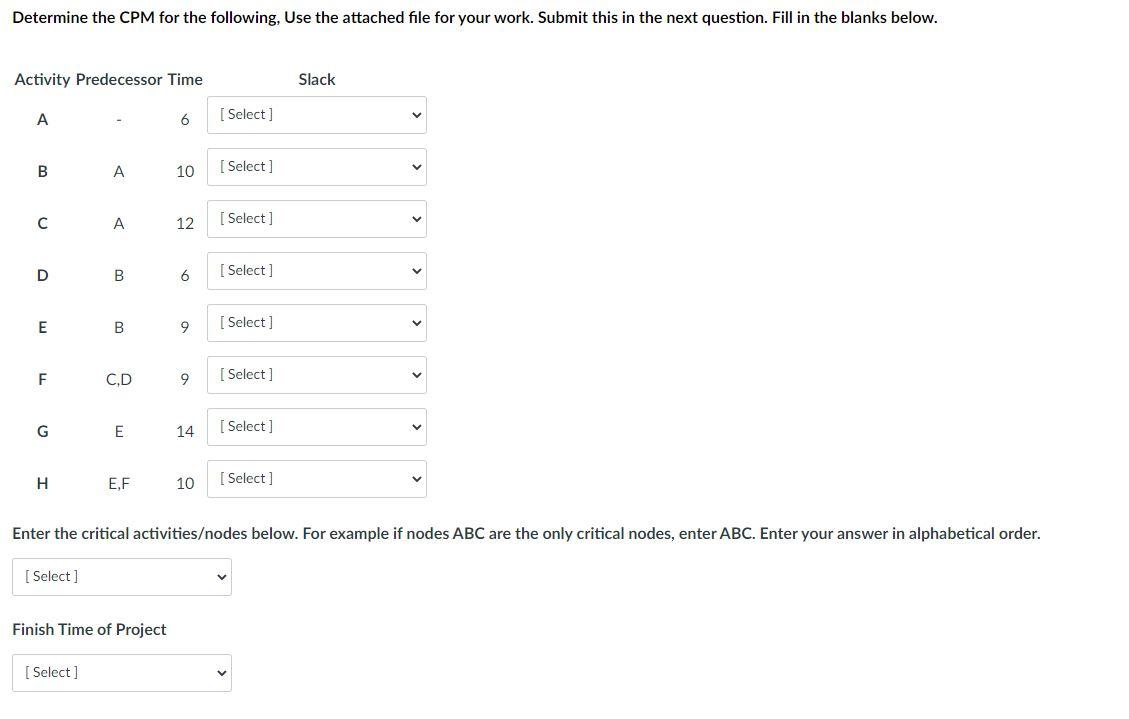Image resolution: width=1129 pixels, height=719 pixels.
Task: Open the Slack dropdown for Activity F
Action: point(317,374)
